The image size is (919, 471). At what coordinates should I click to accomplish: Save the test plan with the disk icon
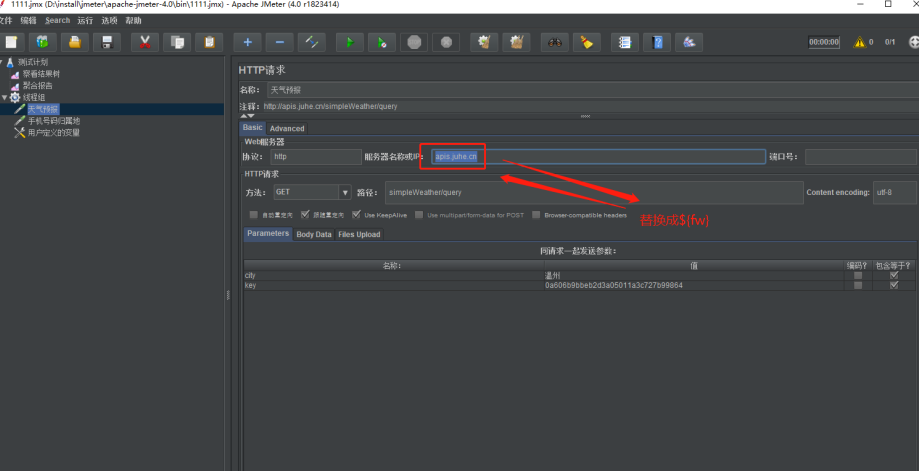tap(107, 42)
